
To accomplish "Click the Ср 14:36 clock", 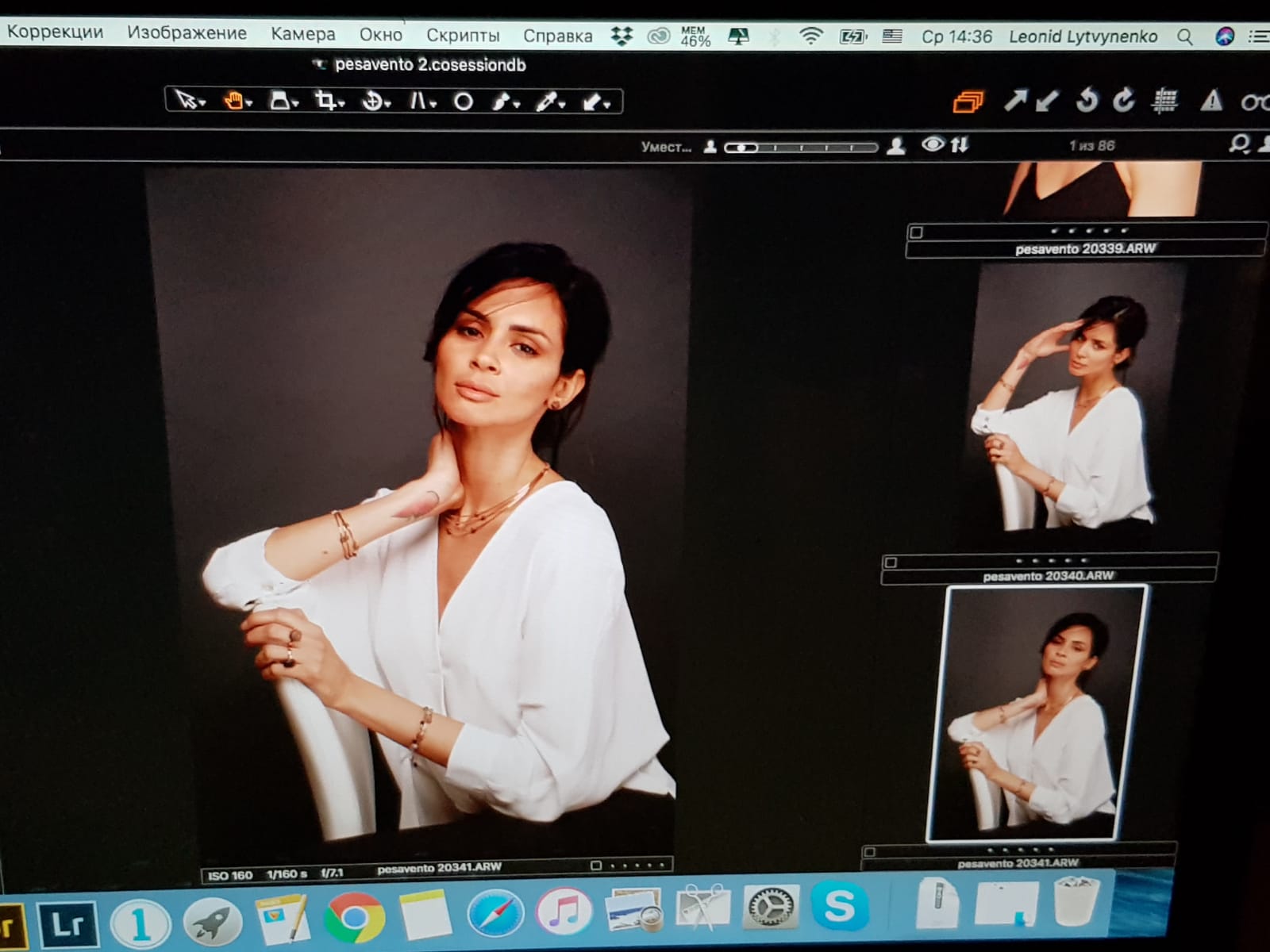I will [x=956, y=36].
